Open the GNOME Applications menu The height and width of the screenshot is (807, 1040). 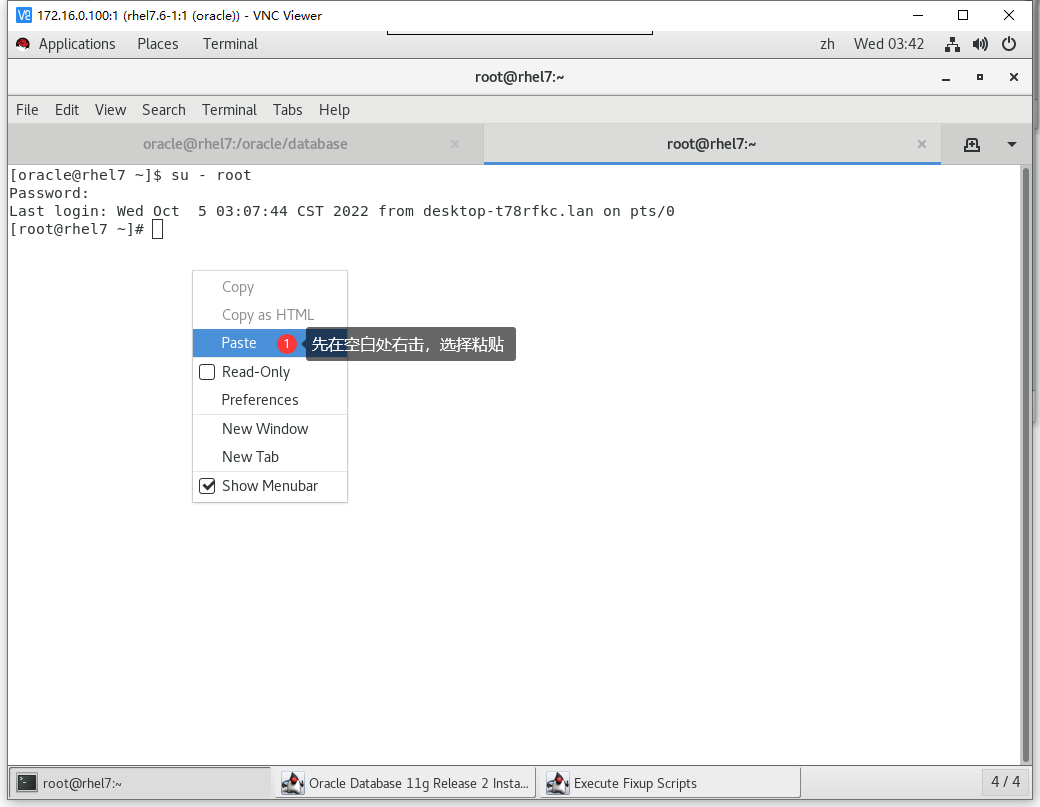pos(77,44)
